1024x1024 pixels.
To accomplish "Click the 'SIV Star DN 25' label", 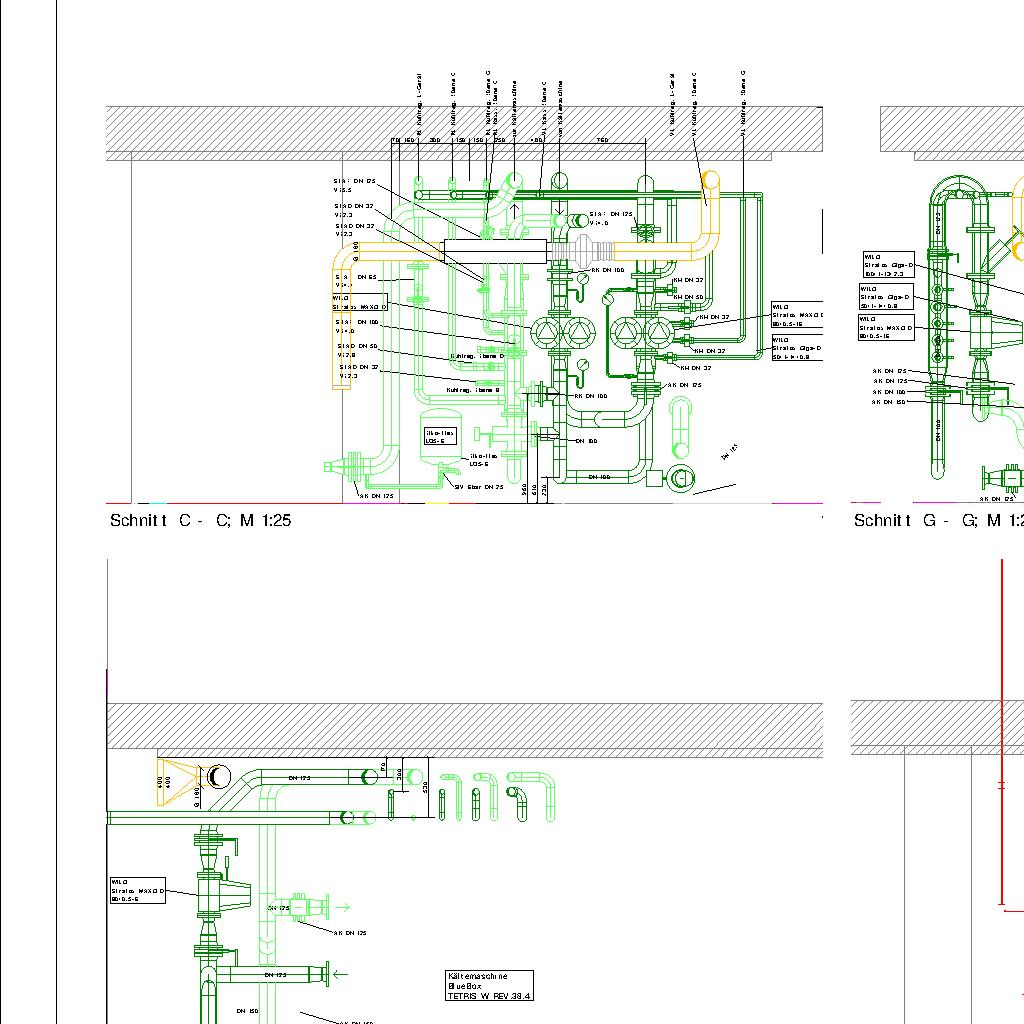I will click(x=479, y=487).
